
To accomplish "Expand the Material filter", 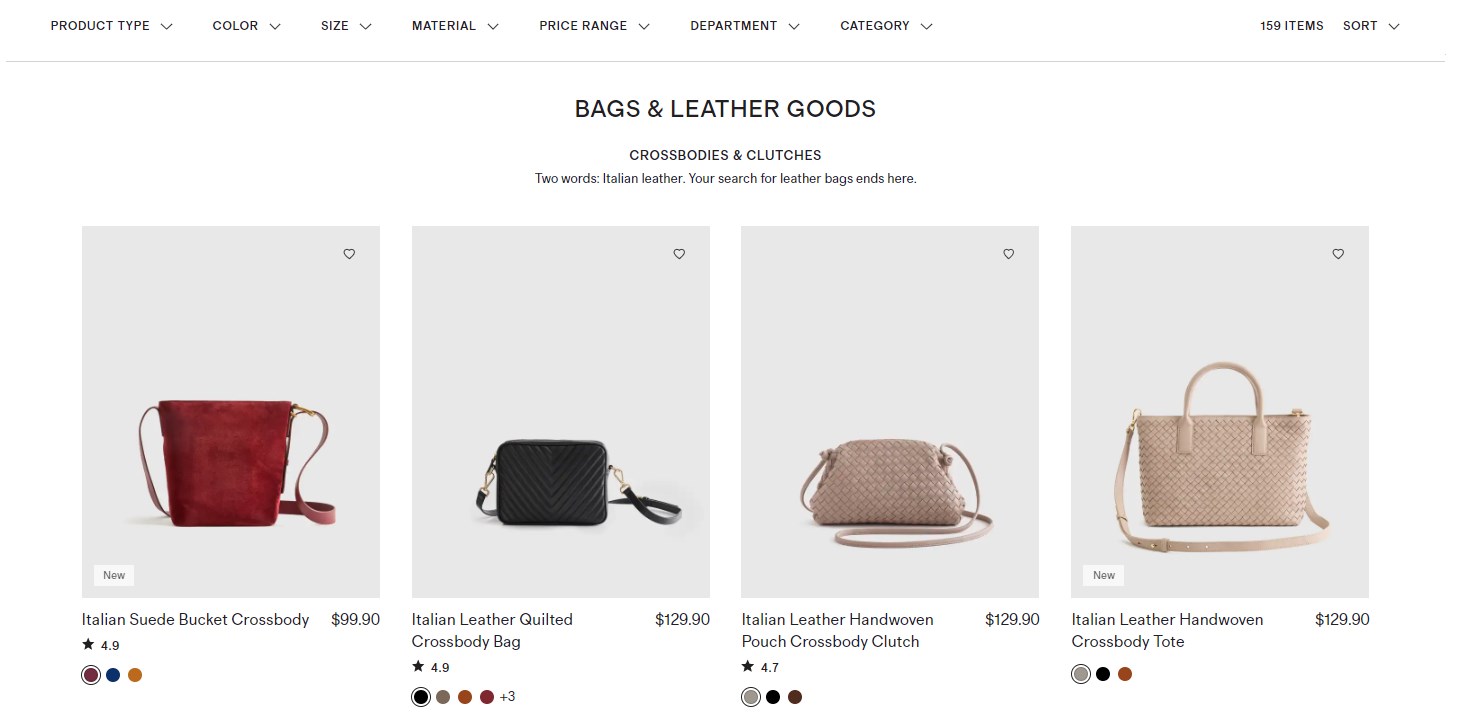I will 455,26.
